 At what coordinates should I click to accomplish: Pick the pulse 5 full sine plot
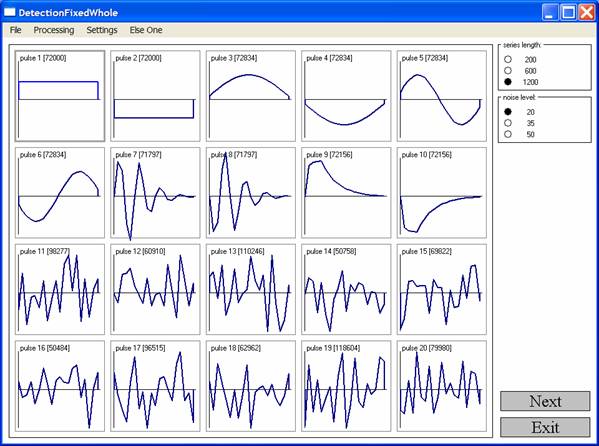pos(442,96)
